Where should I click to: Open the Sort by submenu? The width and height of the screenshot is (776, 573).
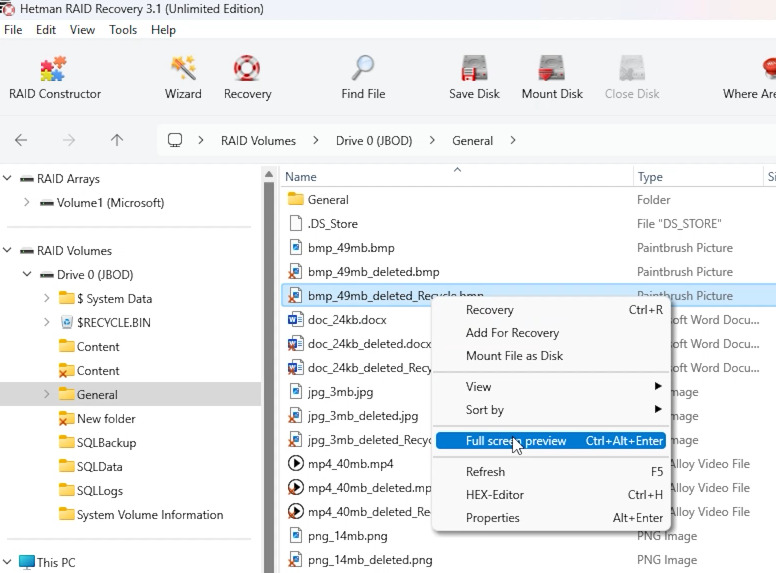coord(550,410)
